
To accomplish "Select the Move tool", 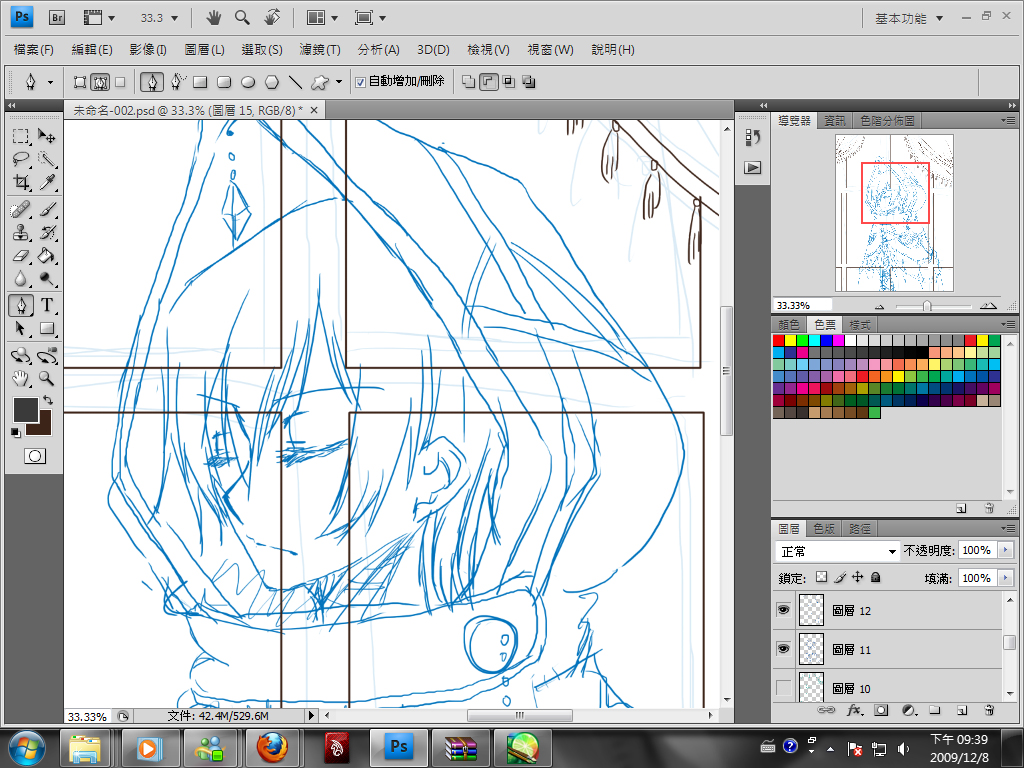I will pyautogui.click(x=46, y=136).
